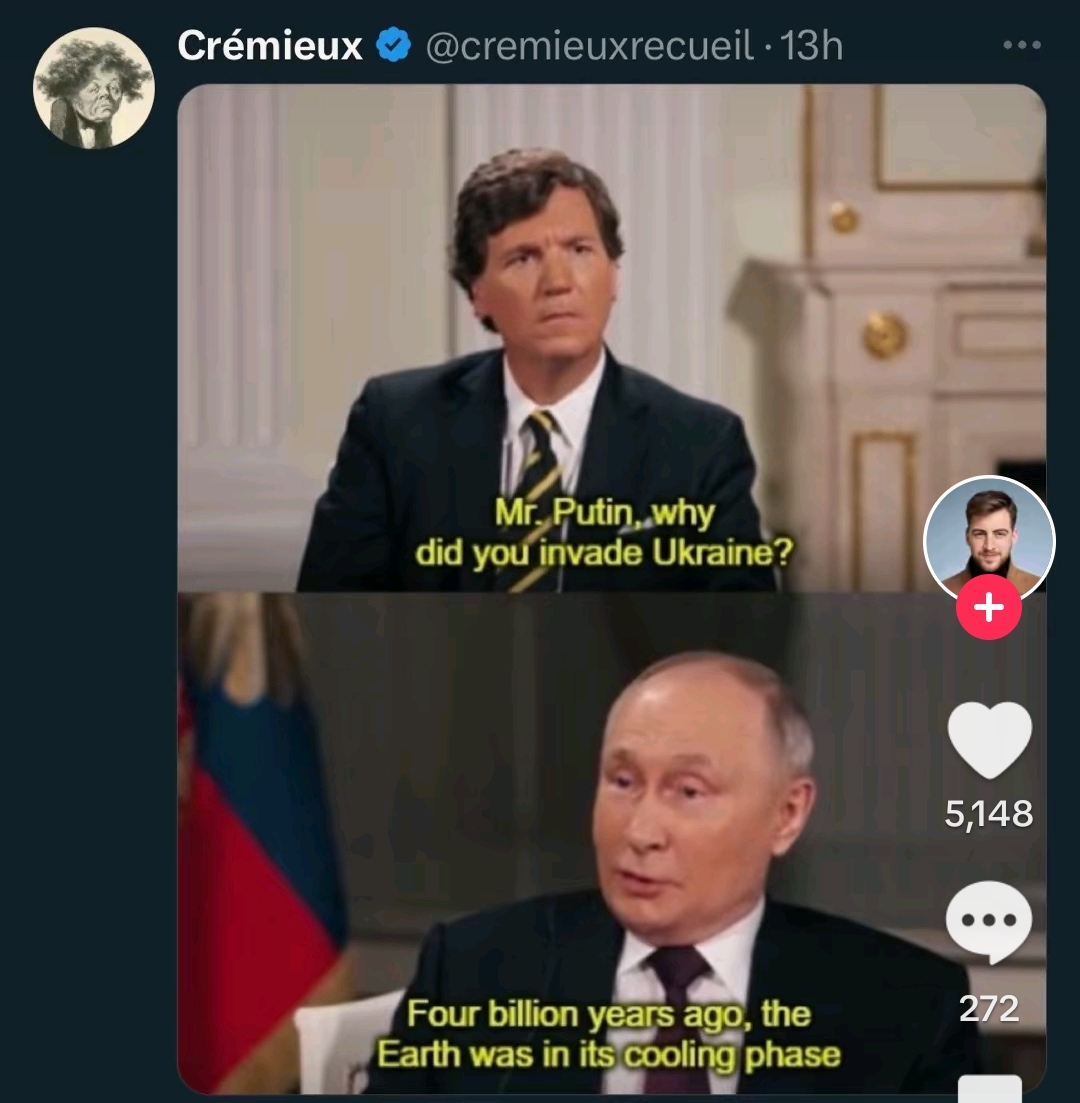Open Crémieux's profile avatar

point(94,88)
